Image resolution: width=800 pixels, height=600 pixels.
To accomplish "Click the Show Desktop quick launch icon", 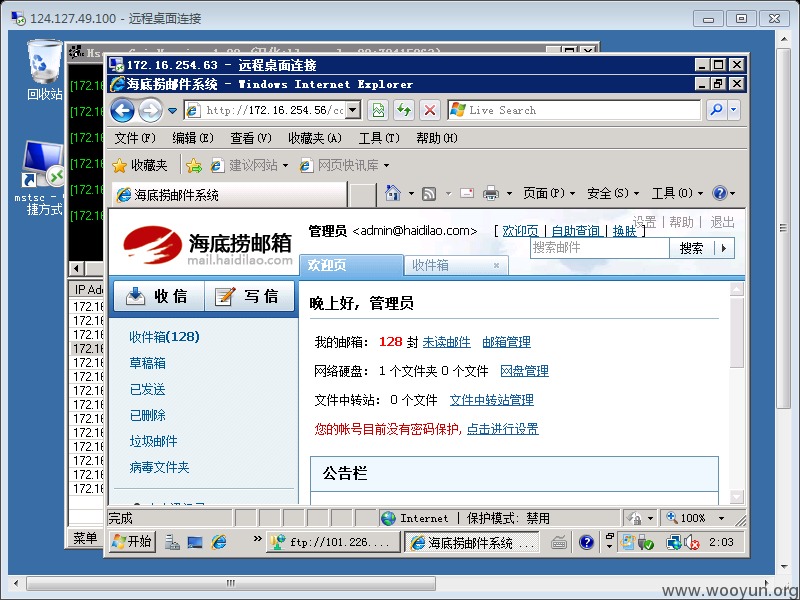I will [x=195, y=542].
